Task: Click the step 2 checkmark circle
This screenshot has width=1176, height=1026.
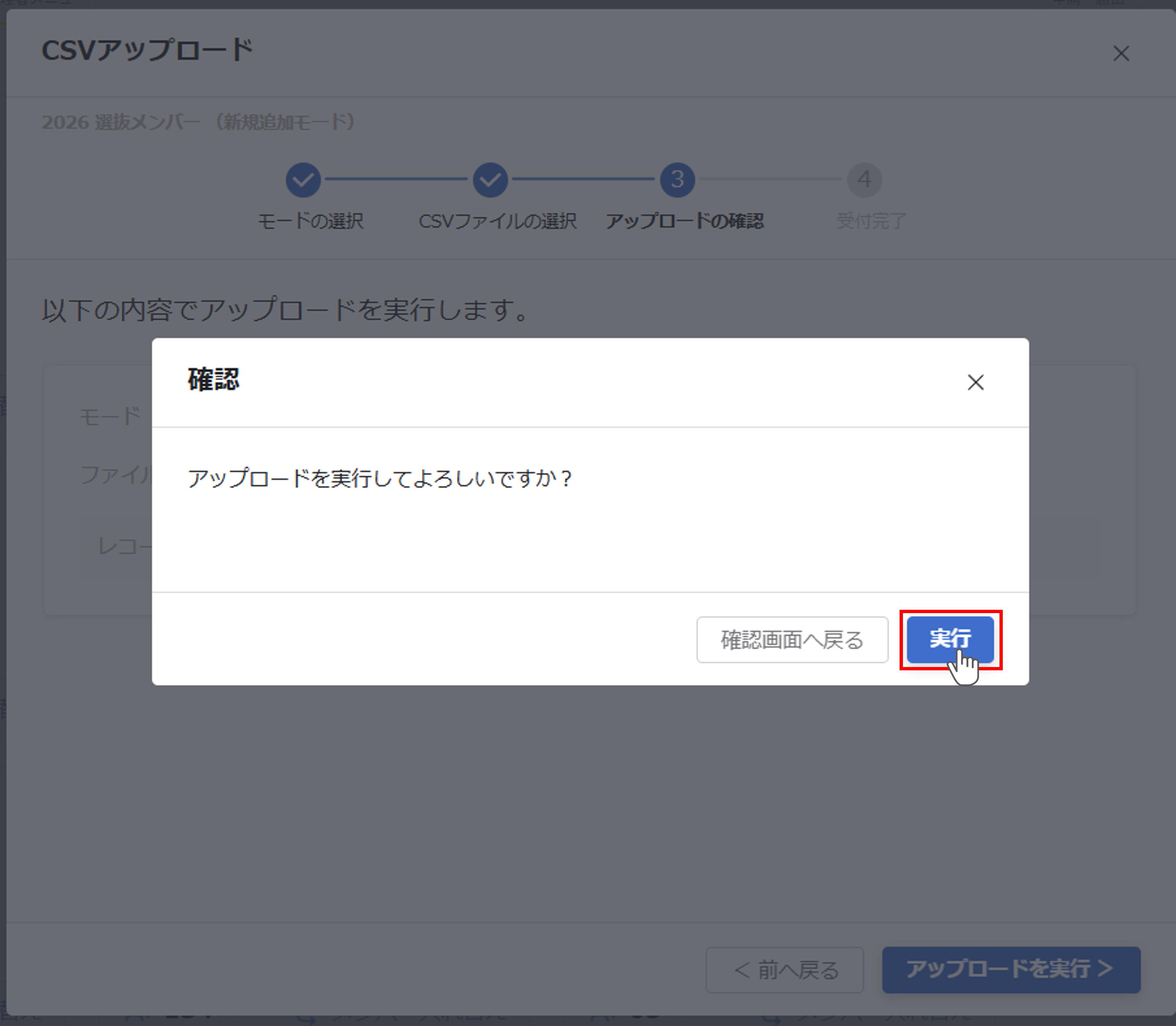Action: pyautogui.click(x=490, y=180)
